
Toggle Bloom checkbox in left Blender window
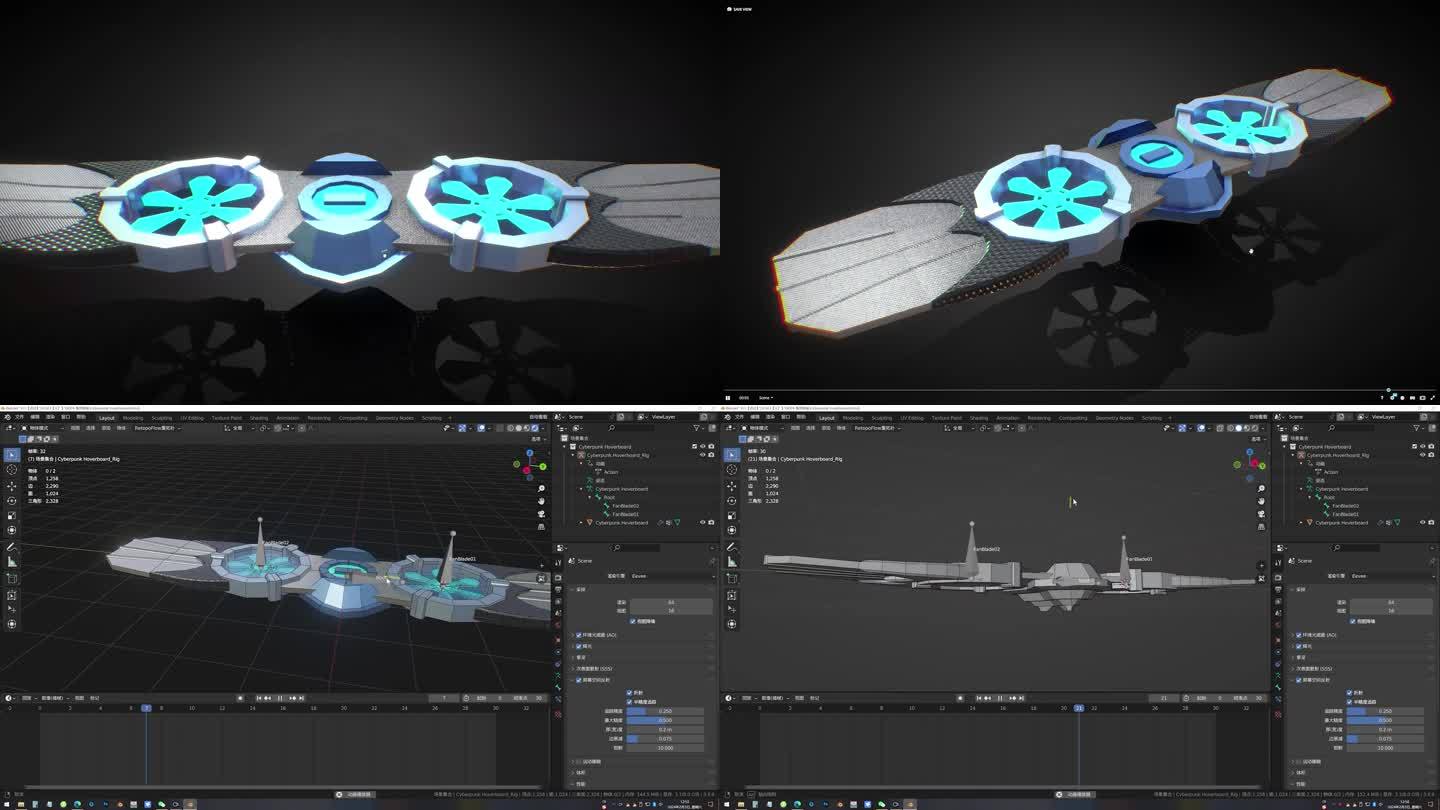[579, 646]
